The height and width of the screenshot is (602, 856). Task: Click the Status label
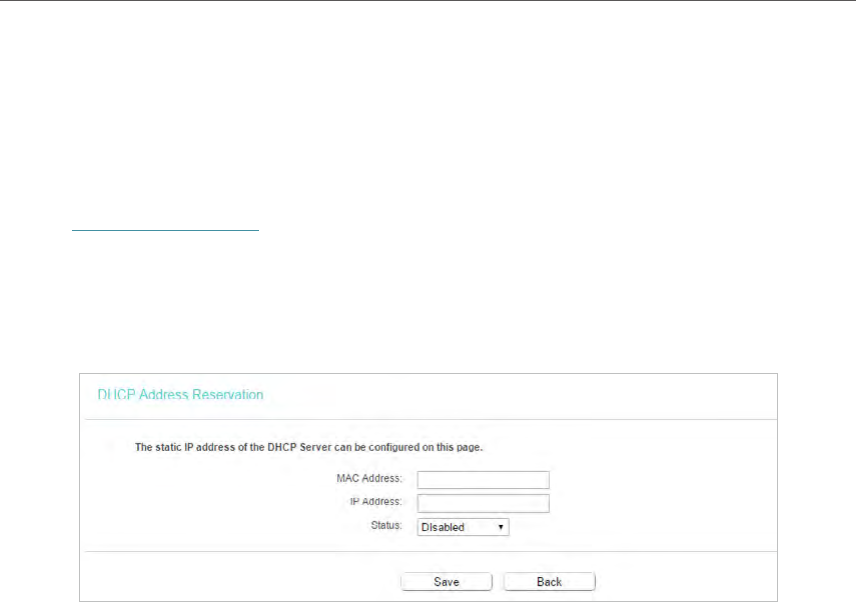pyautogui.click(x=386, y=525)
